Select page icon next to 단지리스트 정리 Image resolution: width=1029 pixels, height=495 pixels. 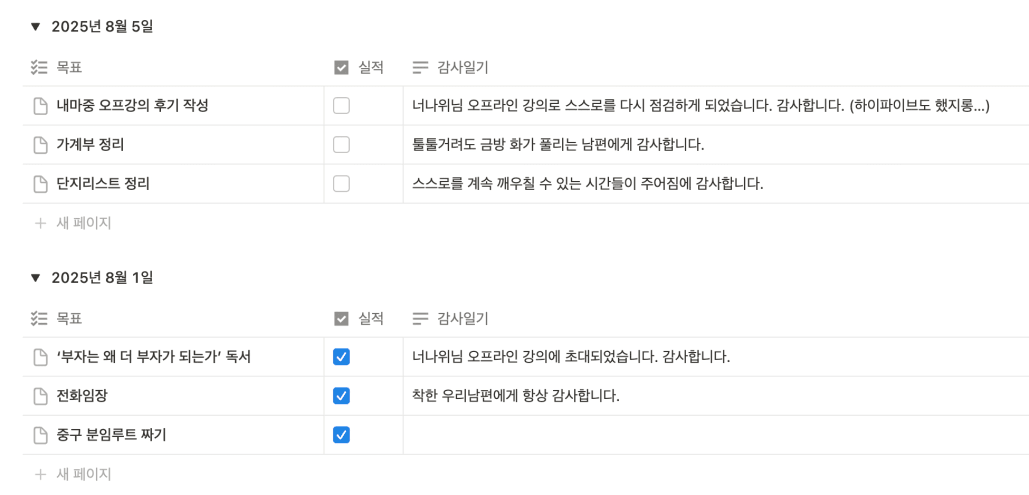(x=41, y=184)
